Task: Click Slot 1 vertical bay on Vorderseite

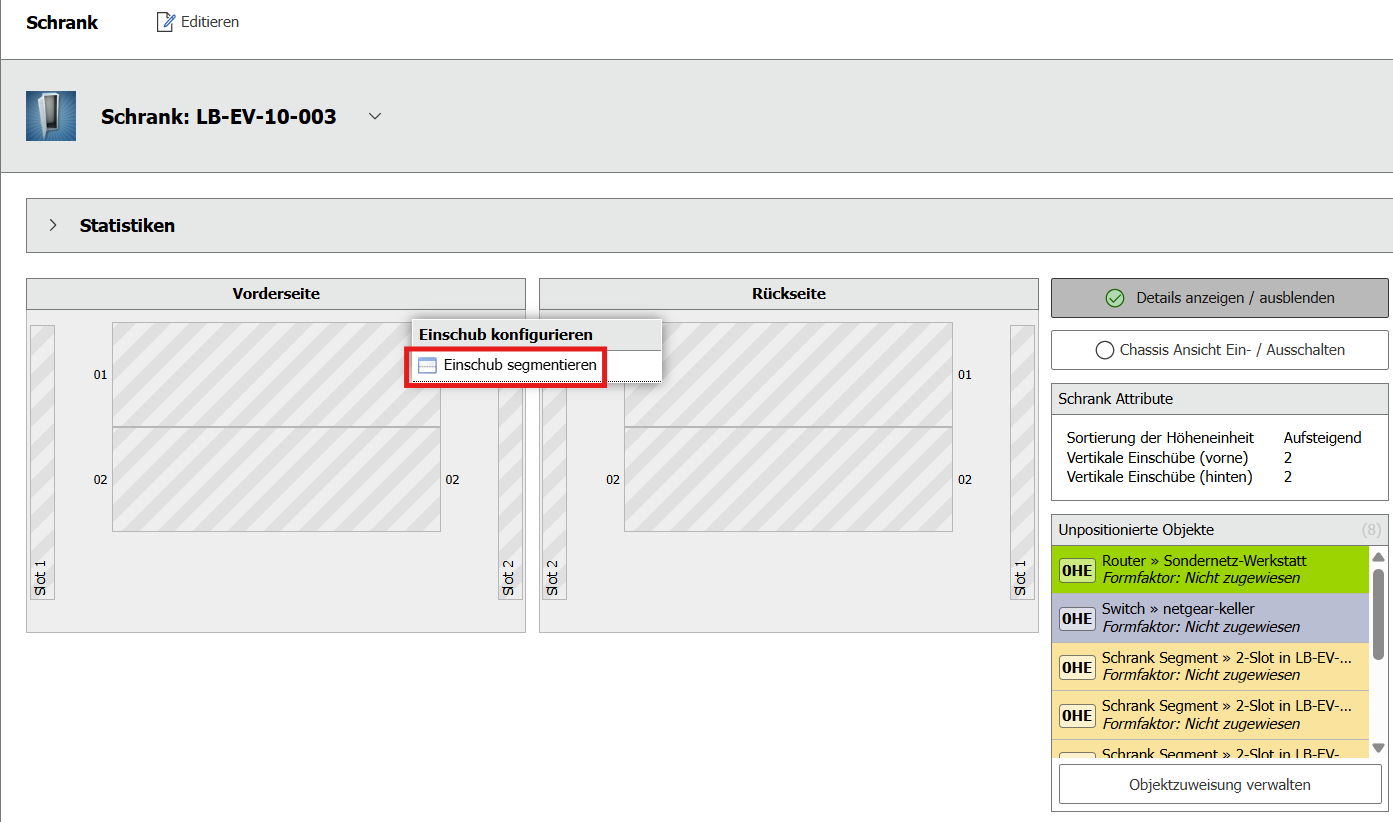Action: pos(42,460)
